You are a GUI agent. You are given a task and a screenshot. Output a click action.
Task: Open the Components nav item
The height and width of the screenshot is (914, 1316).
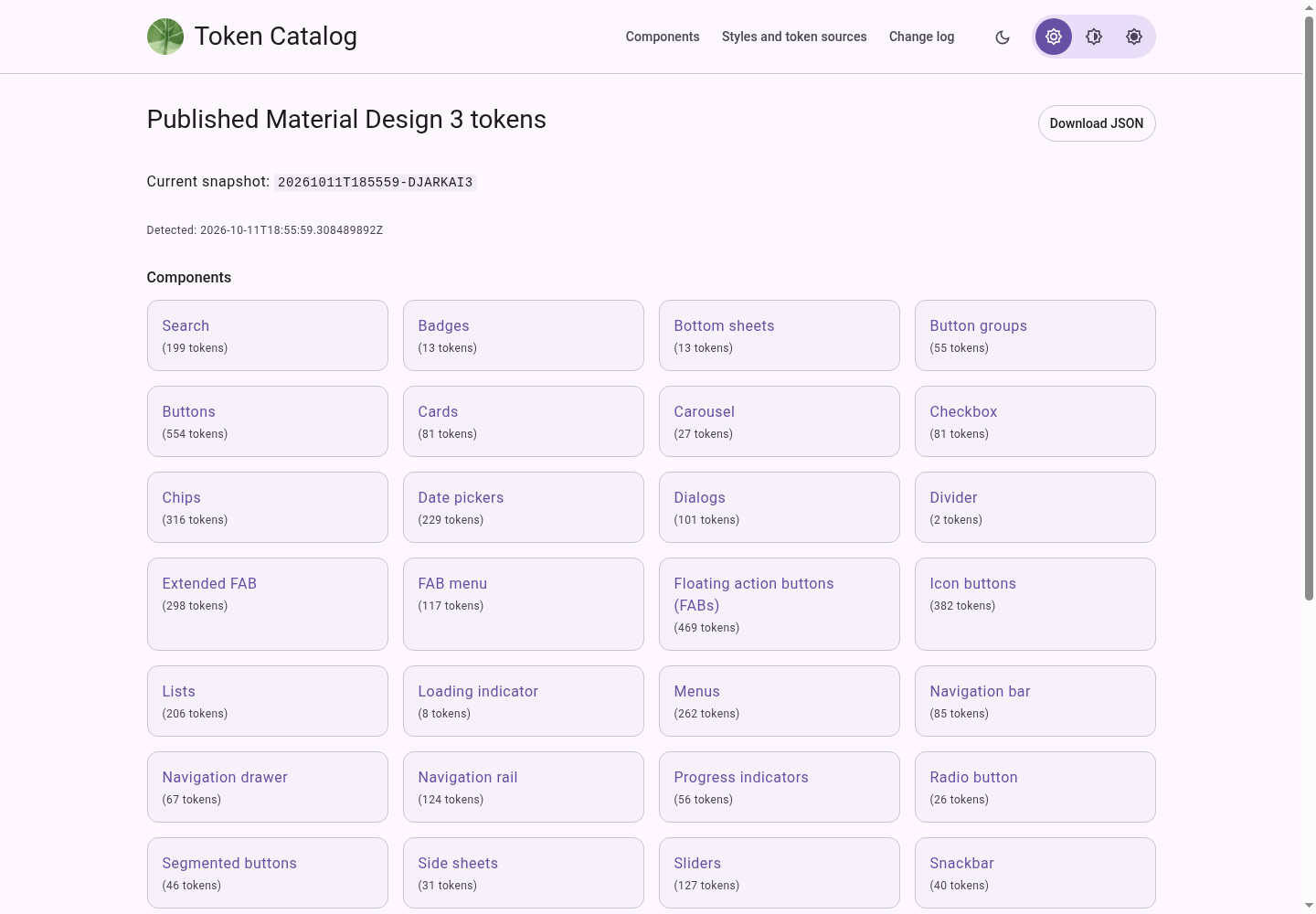click(663, 37)
